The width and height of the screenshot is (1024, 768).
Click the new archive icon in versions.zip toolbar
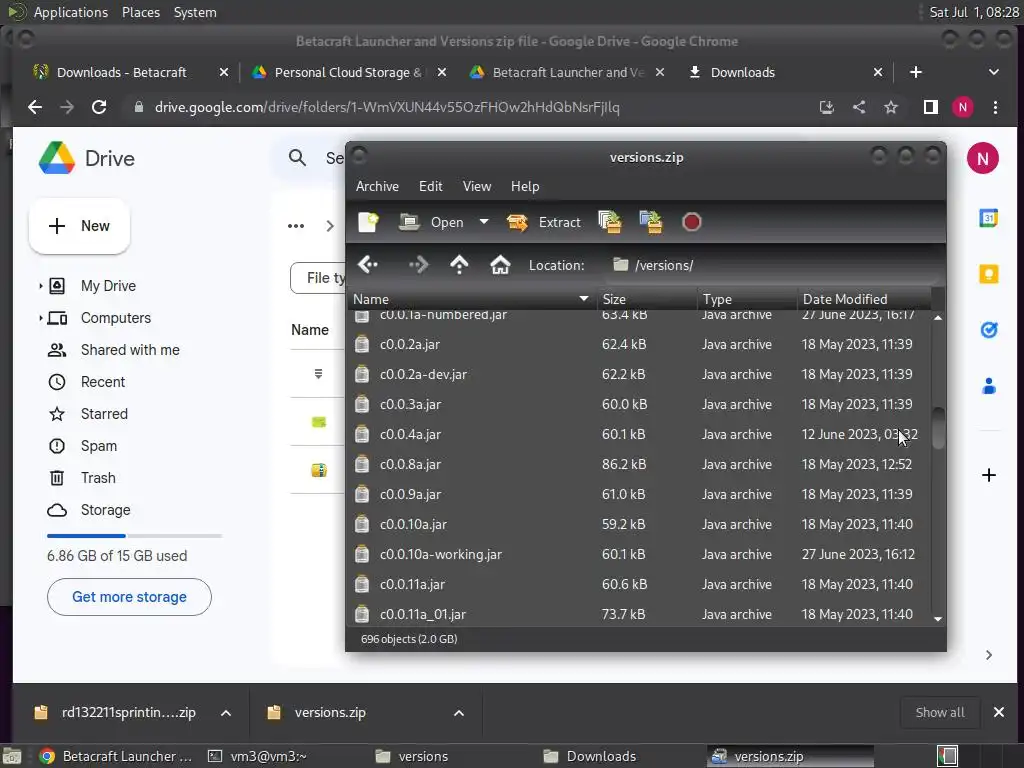click(368, 222)
